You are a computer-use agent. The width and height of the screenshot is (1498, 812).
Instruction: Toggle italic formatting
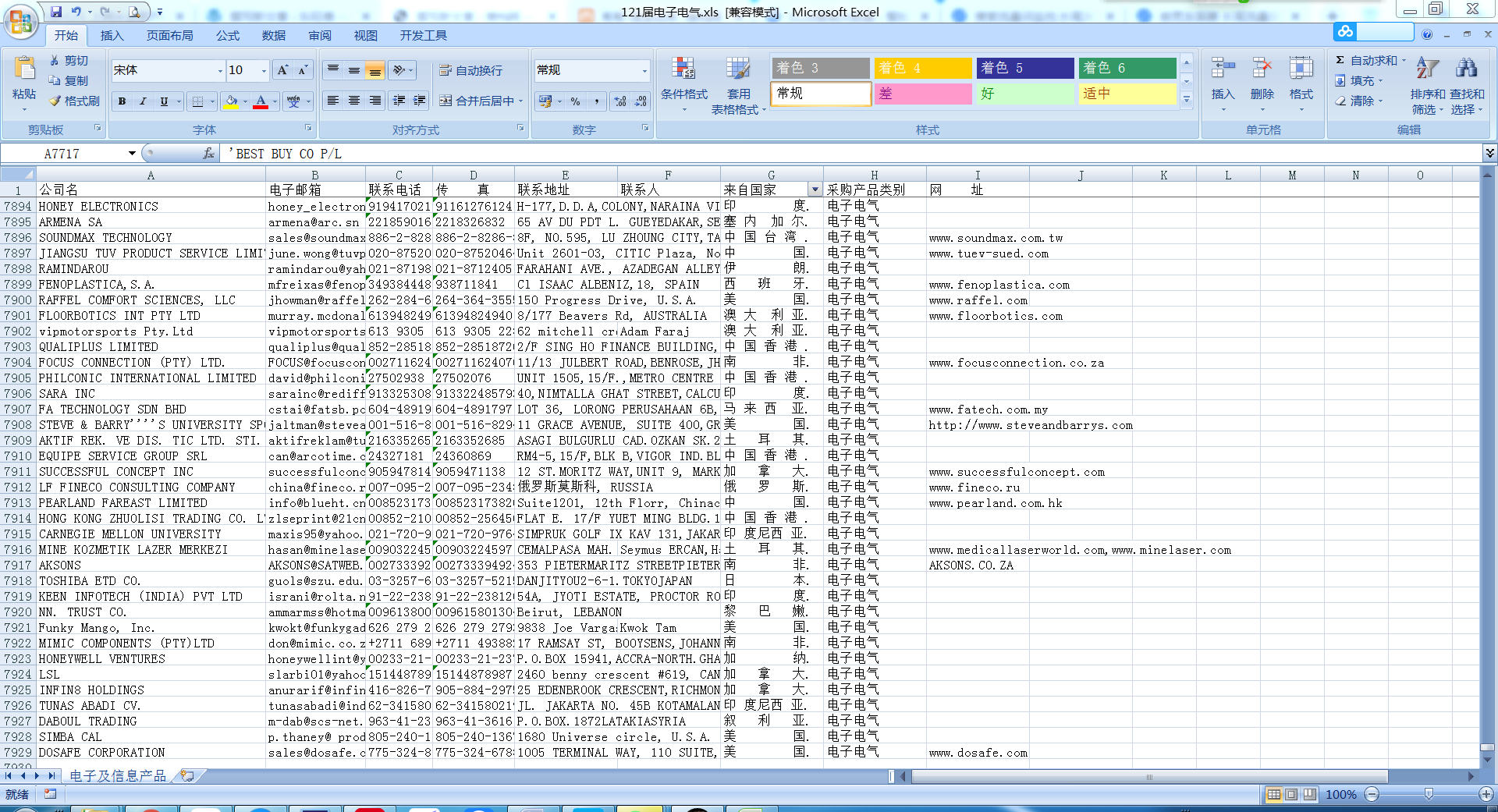(x=143, y=101)
